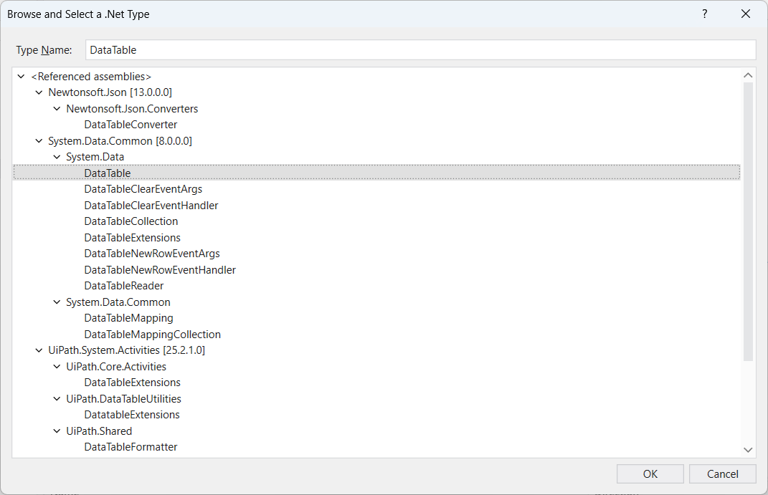
Task: Click the UiPath.Shared namespace label
Action: tap(99, 431)
